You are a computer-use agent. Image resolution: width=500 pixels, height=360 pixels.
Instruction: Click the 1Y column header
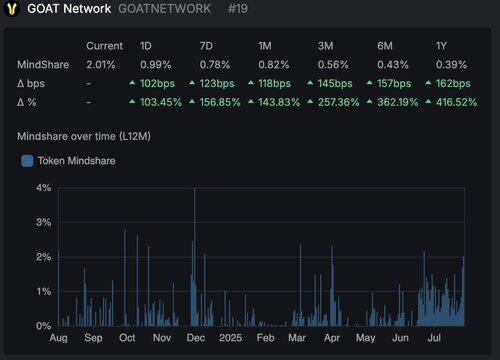[441, 46]
